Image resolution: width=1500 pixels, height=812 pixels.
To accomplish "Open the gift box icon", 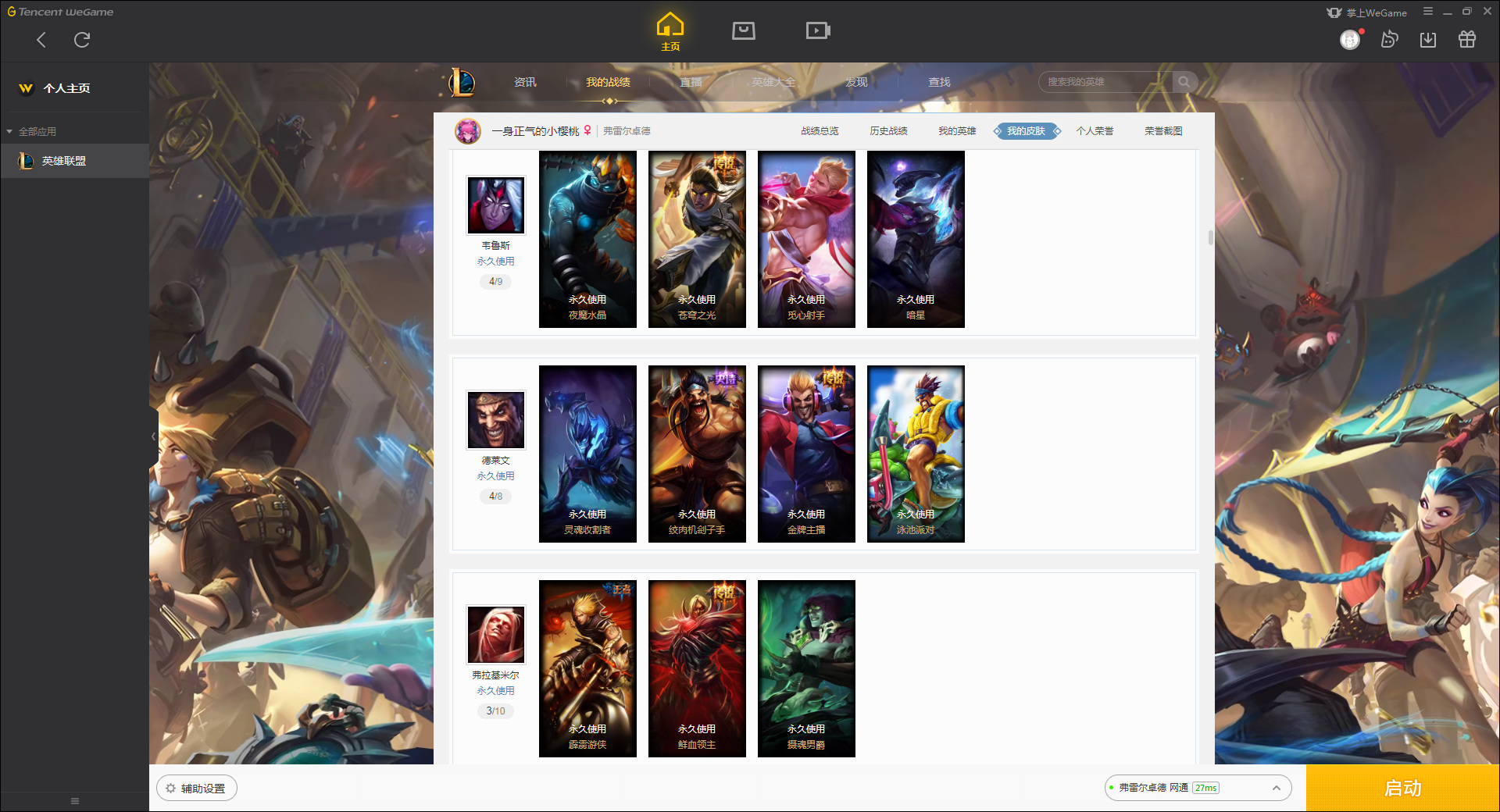I will tap(1467, 39).
